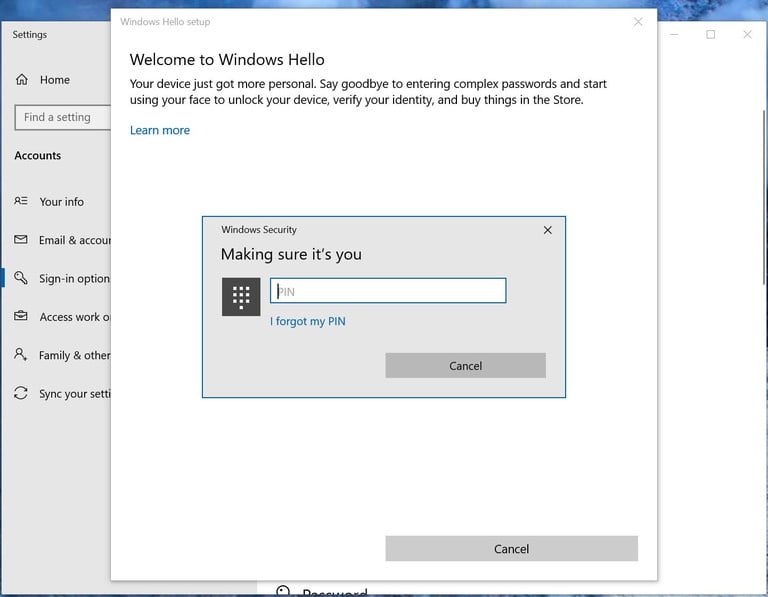Cancel the Windows Hello setup

click(511, 549)
